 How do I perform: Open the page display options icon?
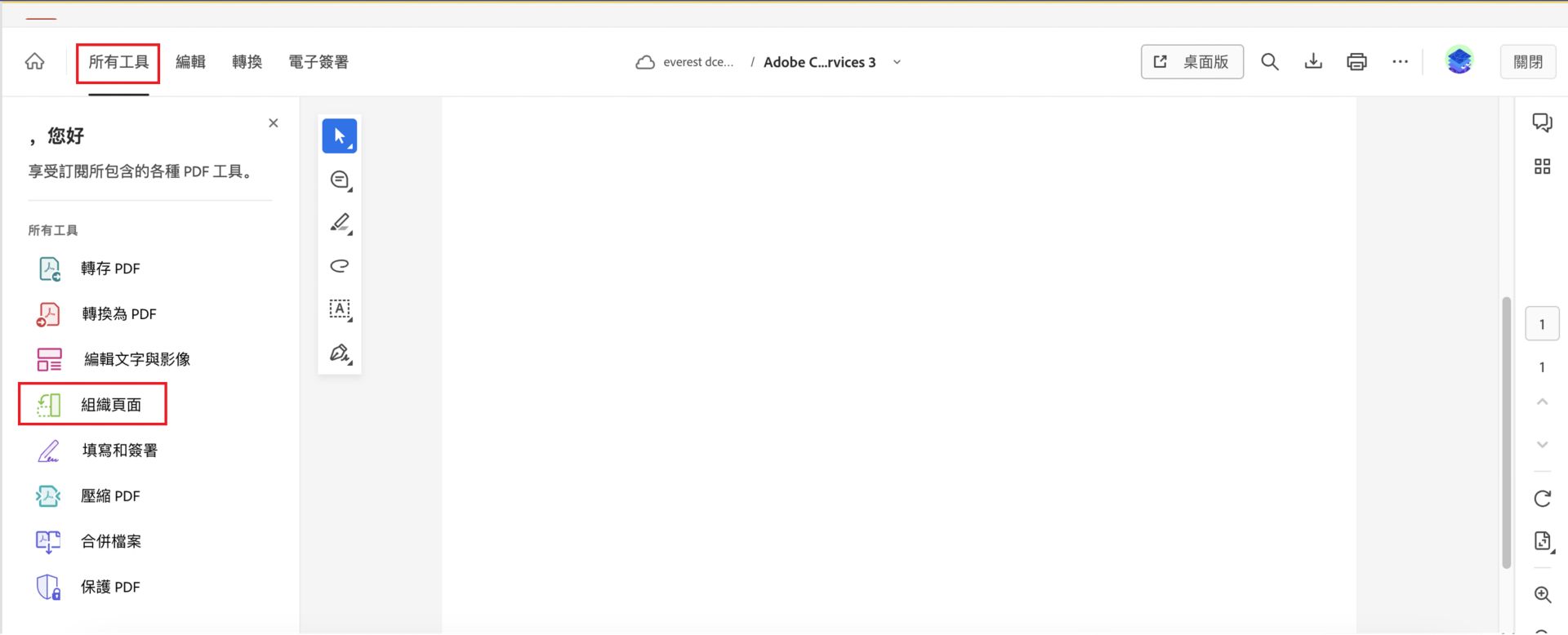pos(1542,541)
